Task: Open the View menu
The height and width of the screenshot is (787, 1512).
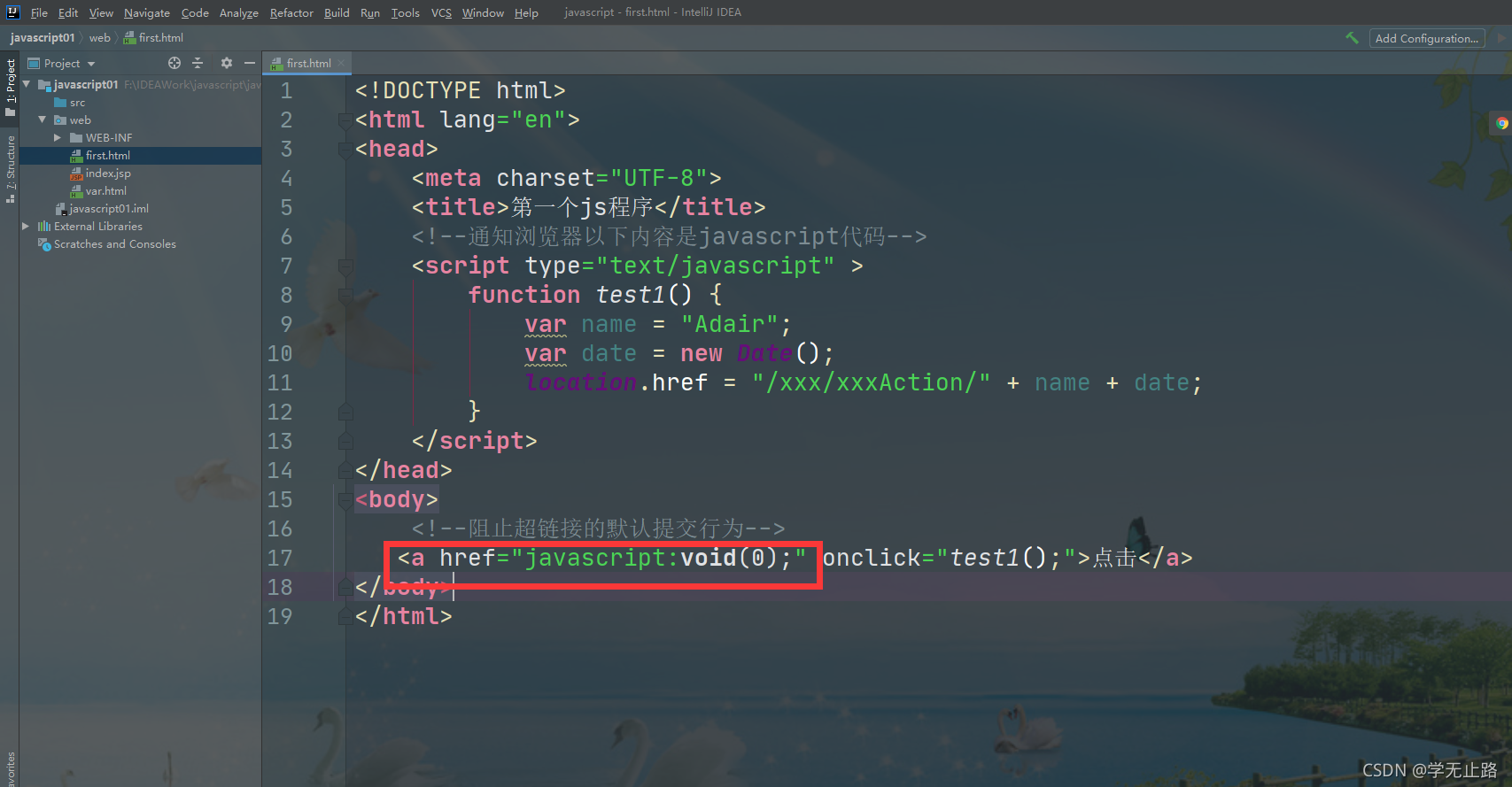Action: click(x=101, y=12)
